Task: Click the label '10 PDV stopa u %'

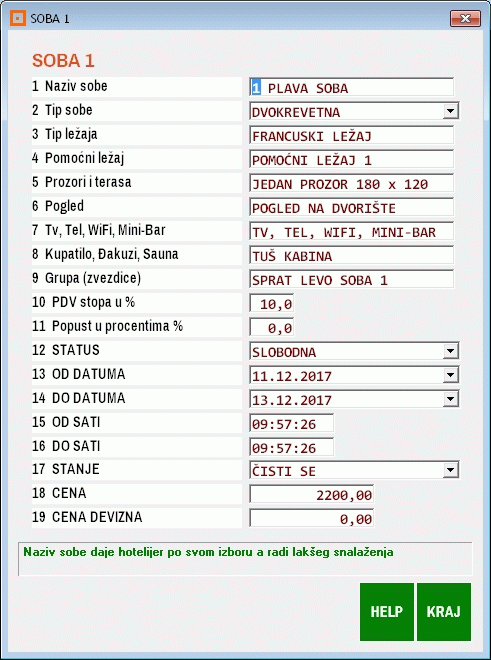Action: point(84,302)
